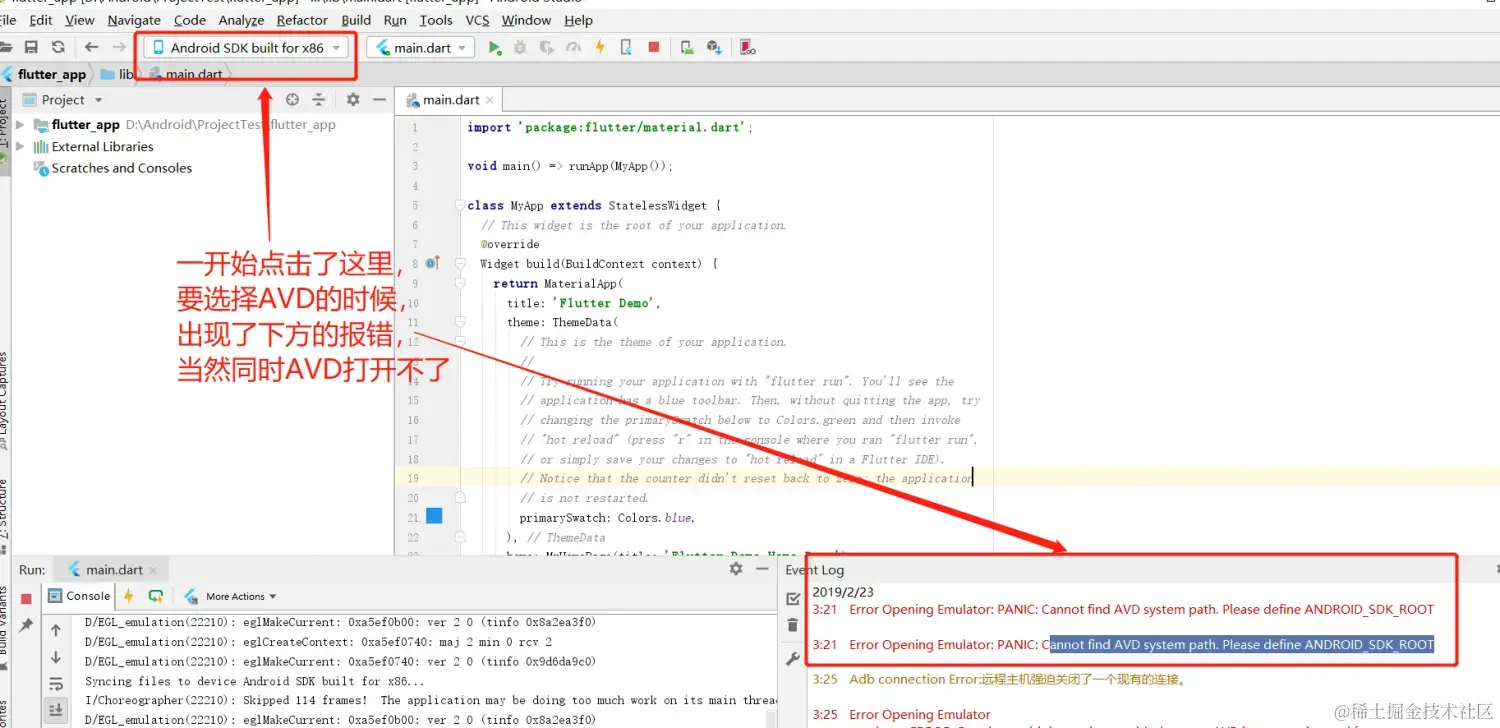Click Flutter attach debugger phone icon
Image resolution: width=1500 pixels, height=728 pixels.
pyautogui.click(x=626, y=47)
